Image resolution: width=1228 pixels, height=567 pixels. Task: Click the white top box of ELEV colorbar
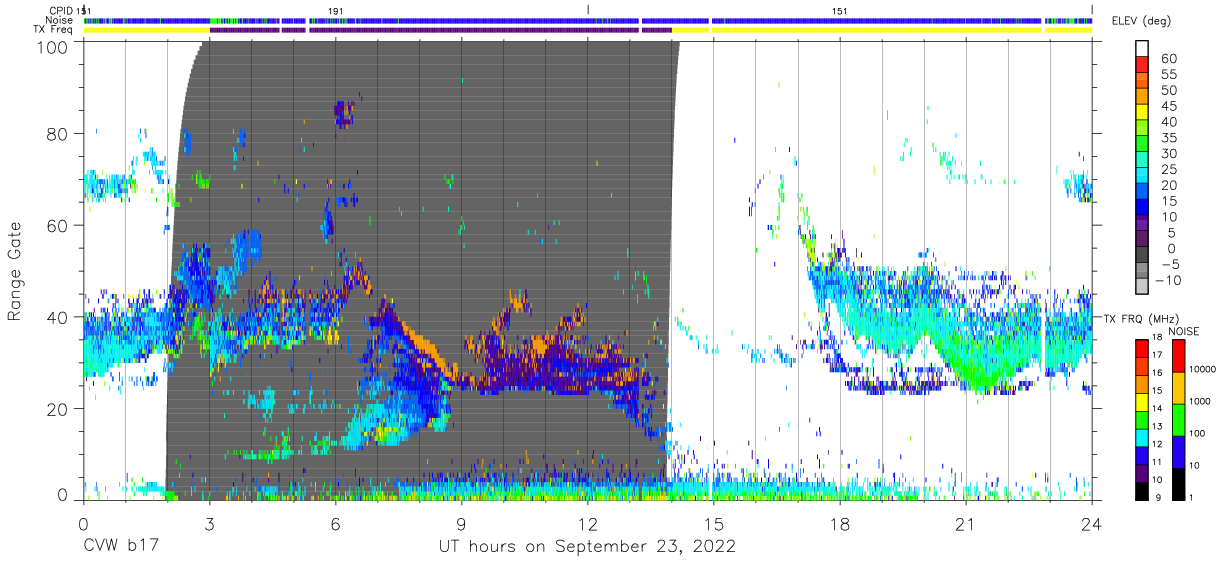pos(1142,50)
